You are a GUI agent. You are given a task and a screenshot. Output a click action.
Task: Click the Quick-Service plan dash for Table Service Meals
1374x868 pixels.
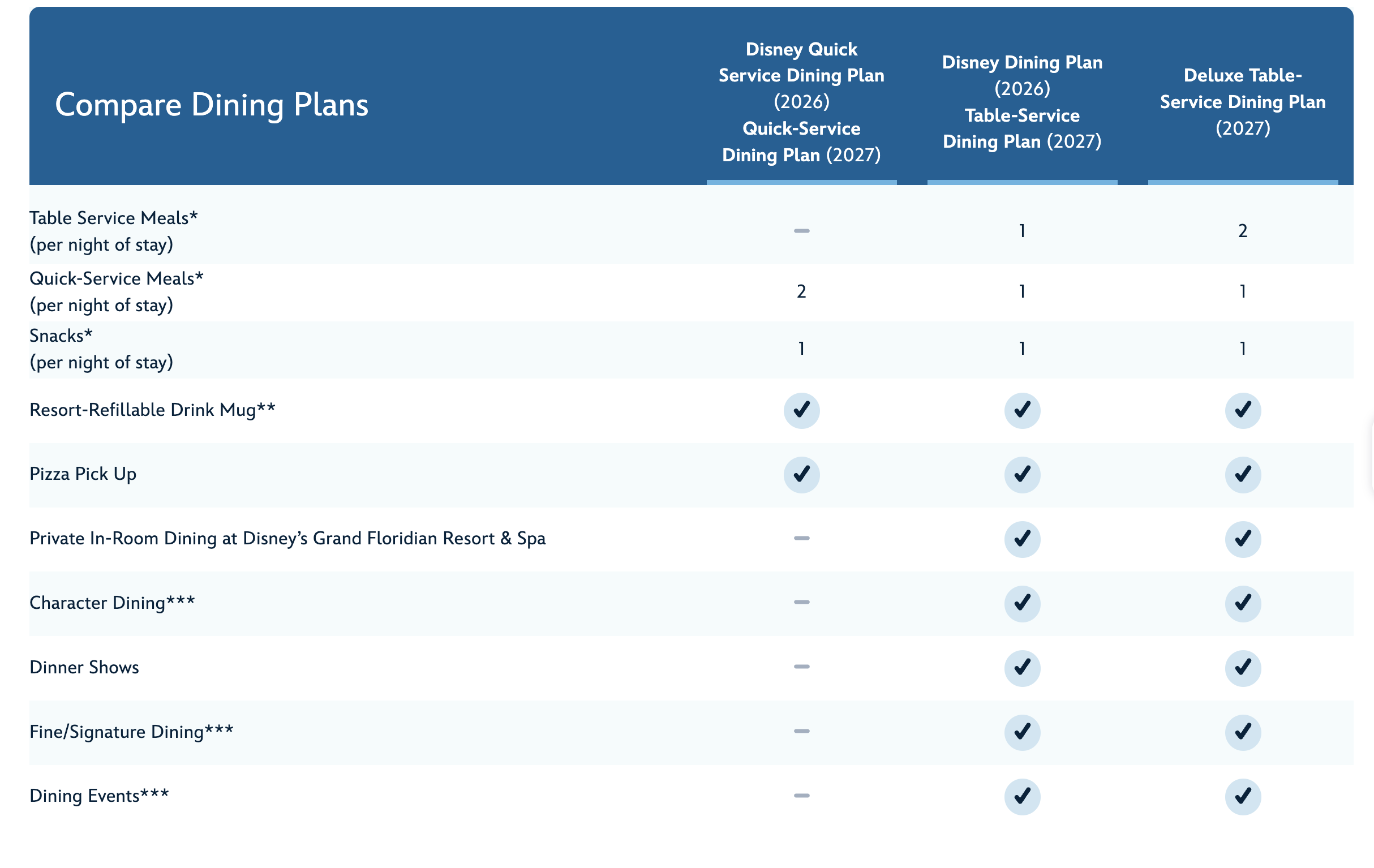(801, 231)
